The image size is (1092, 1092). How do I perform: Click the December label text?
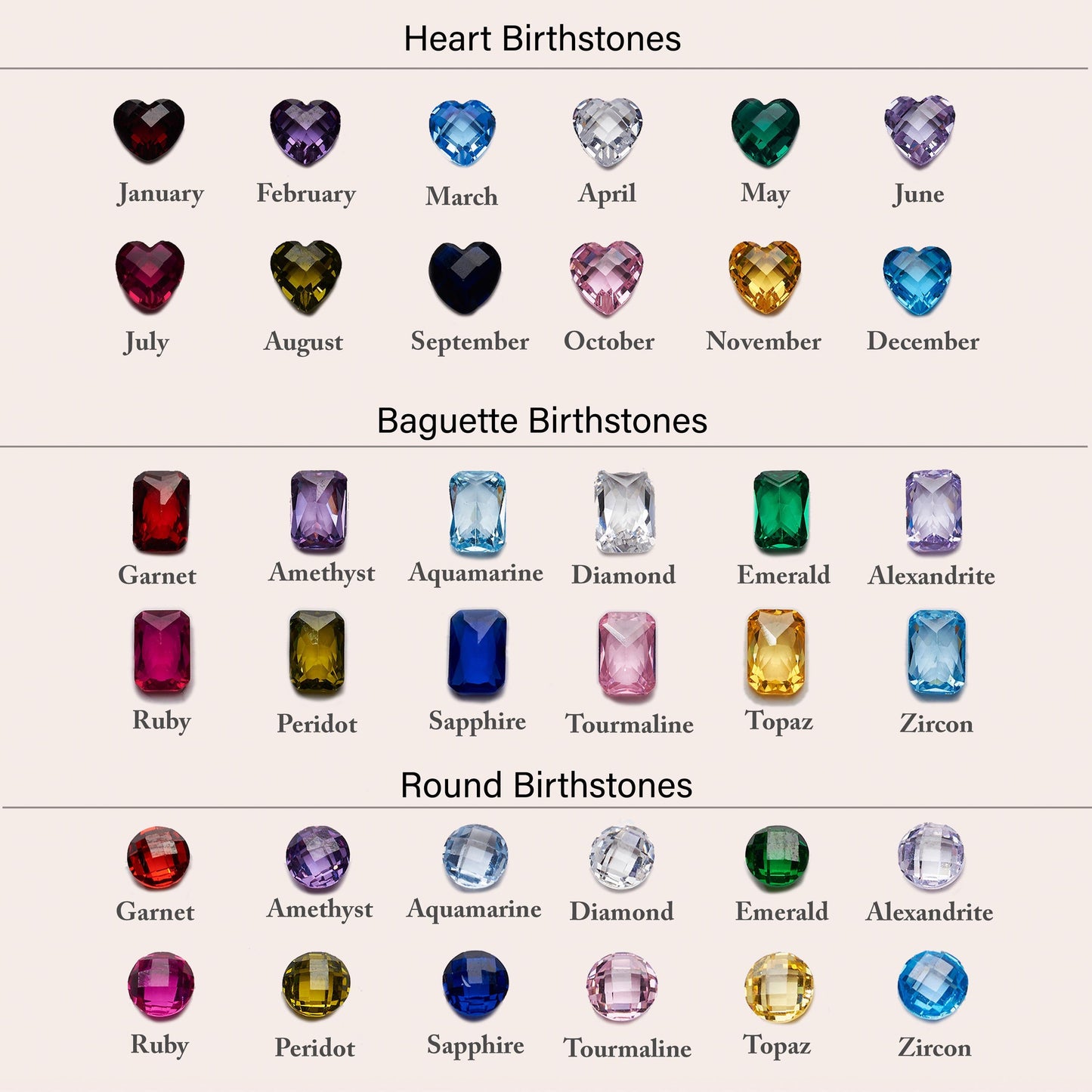click(x=923, y=341)
